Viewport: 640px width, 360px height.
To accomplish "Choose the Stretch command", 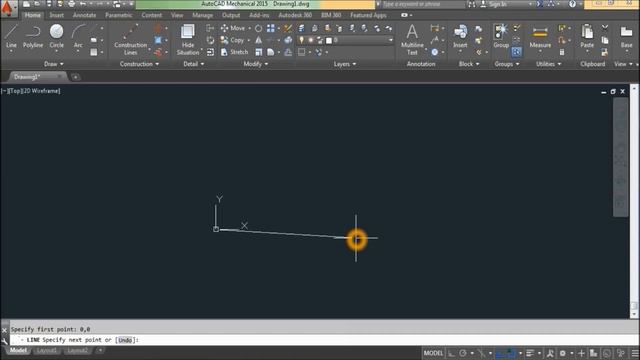I will [234, 52].
